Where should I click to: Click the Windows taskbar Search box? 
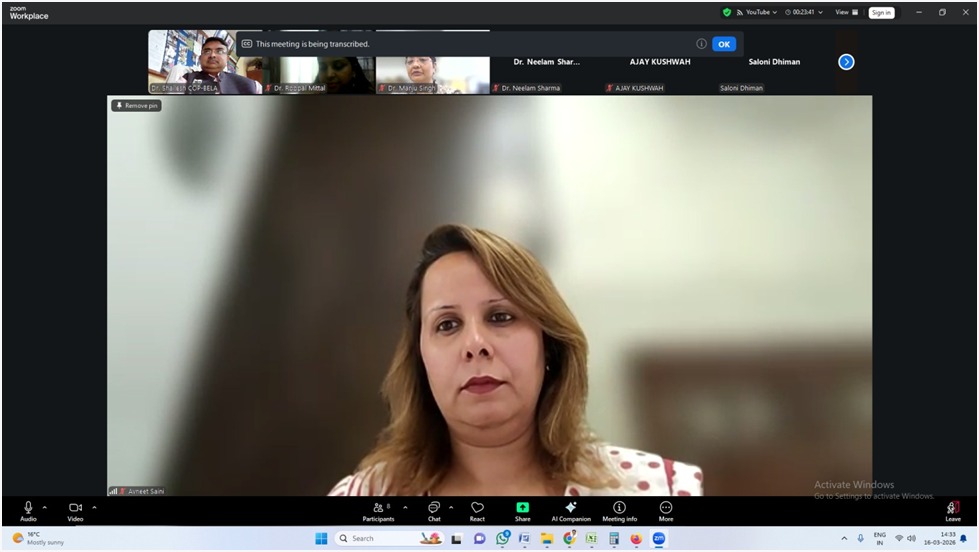point(373,538)
